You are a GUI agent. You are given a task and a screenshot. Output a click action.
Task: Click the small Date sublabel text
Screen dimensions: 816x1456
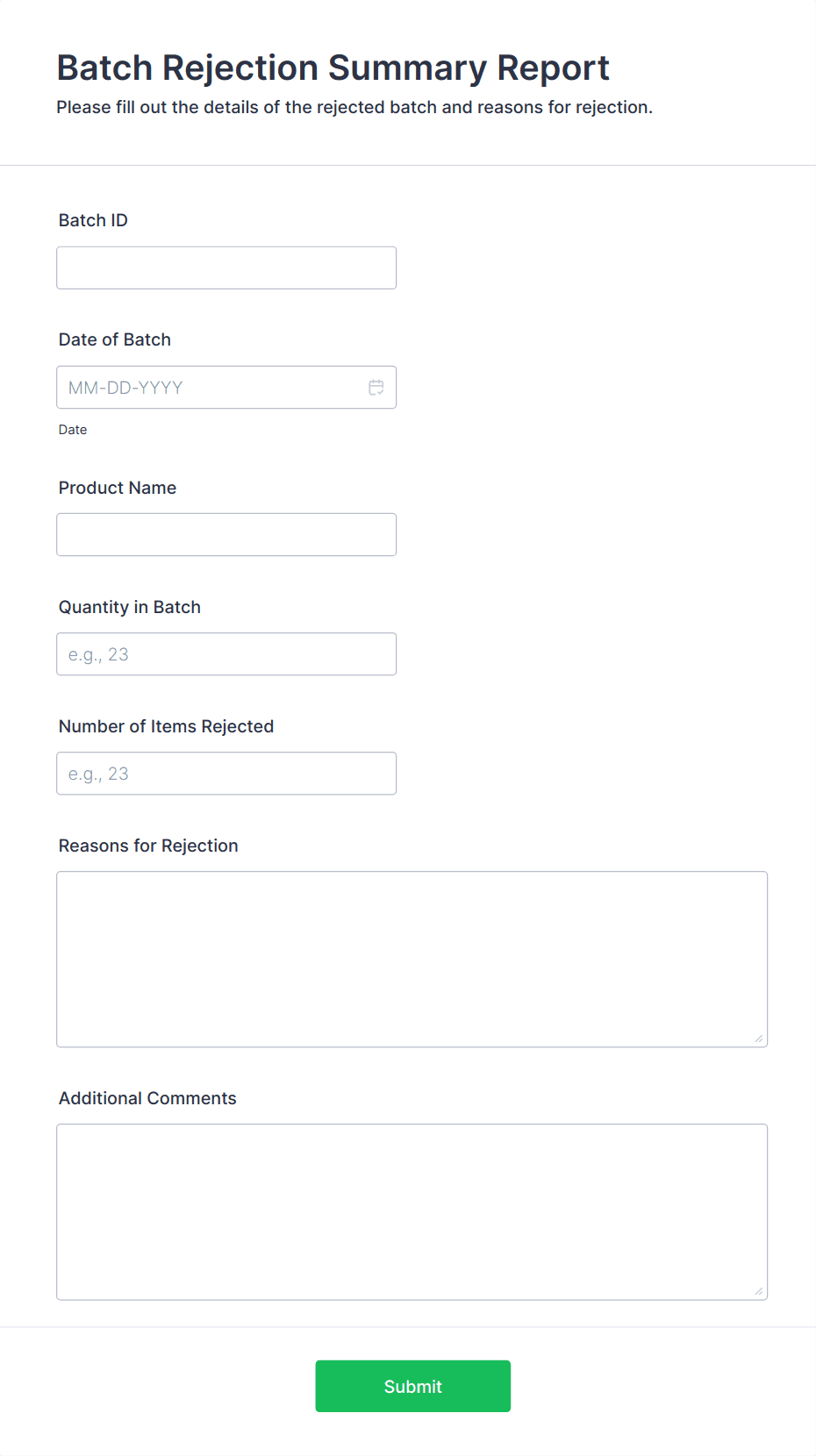pyautogui.click(x=73, y=430)
